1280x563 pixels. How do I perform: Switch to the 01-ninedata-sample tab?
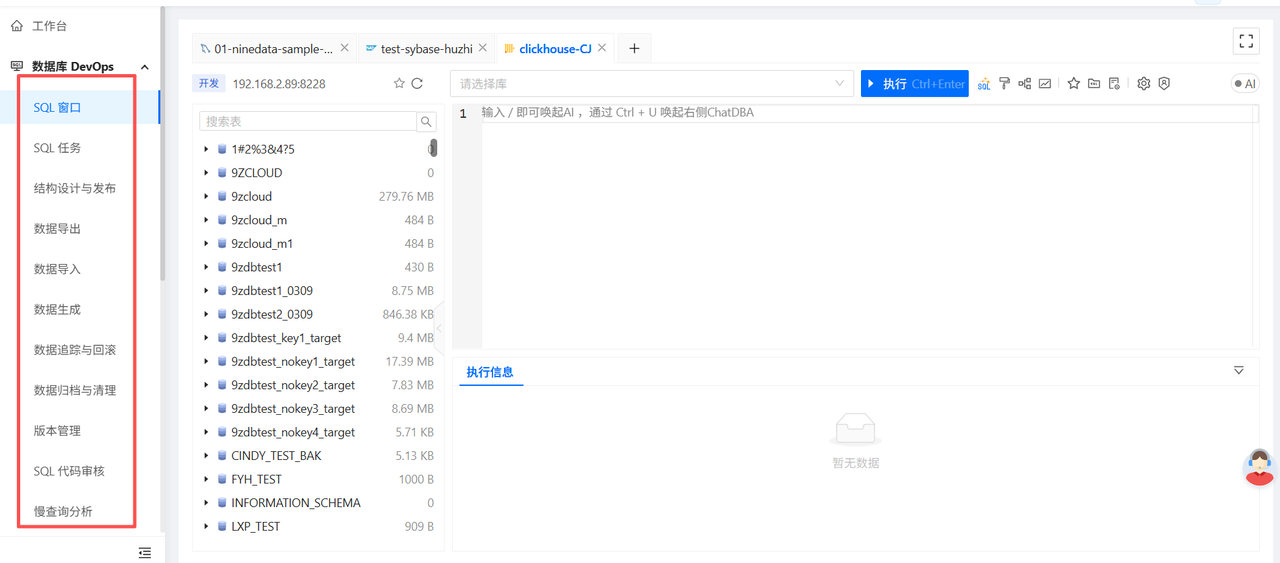[x=274, y=48]
